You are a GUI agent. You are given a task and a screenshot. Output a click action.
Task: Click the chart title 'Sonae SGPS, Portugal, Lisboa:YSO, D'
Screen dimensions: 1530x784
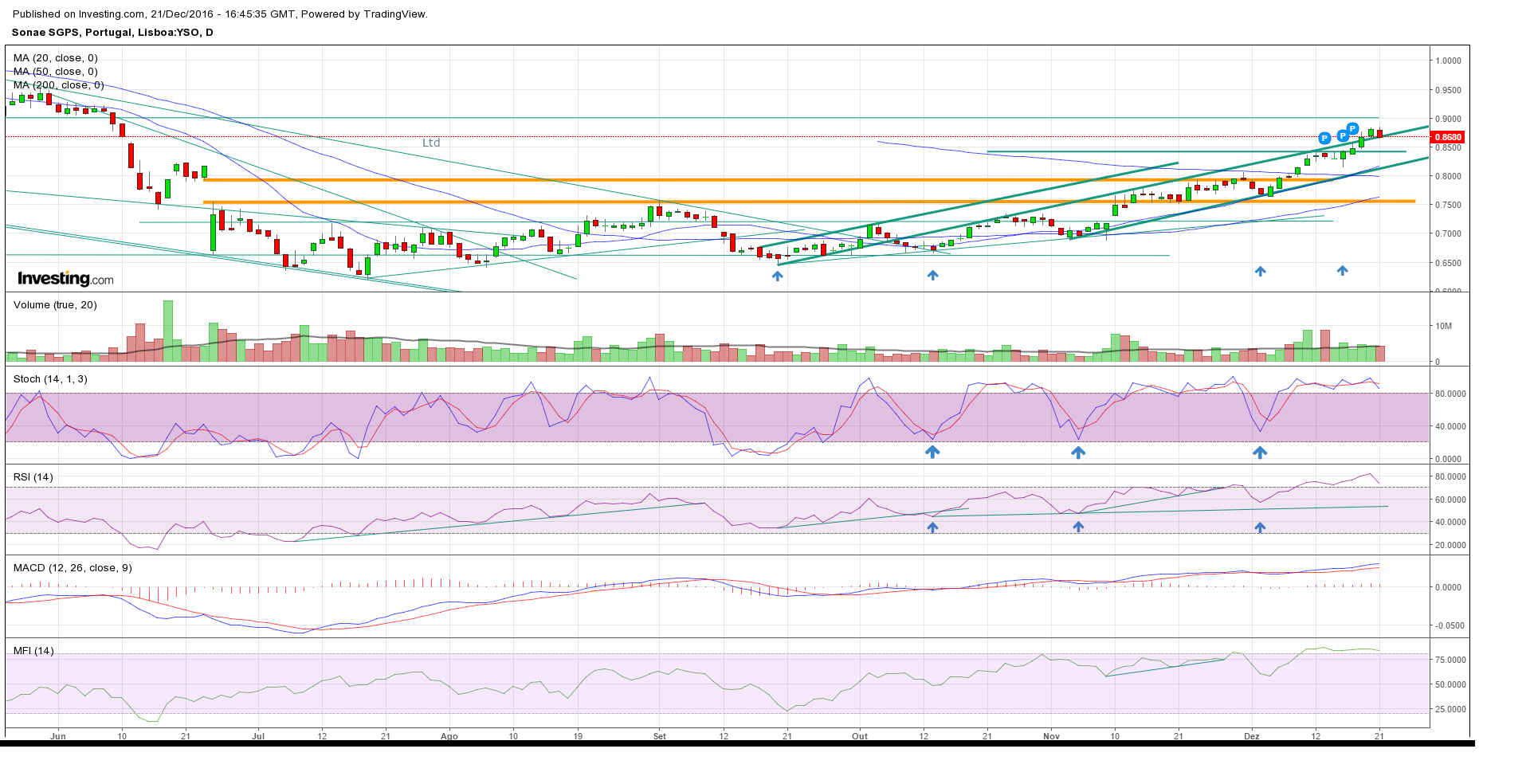click(112, 33)
